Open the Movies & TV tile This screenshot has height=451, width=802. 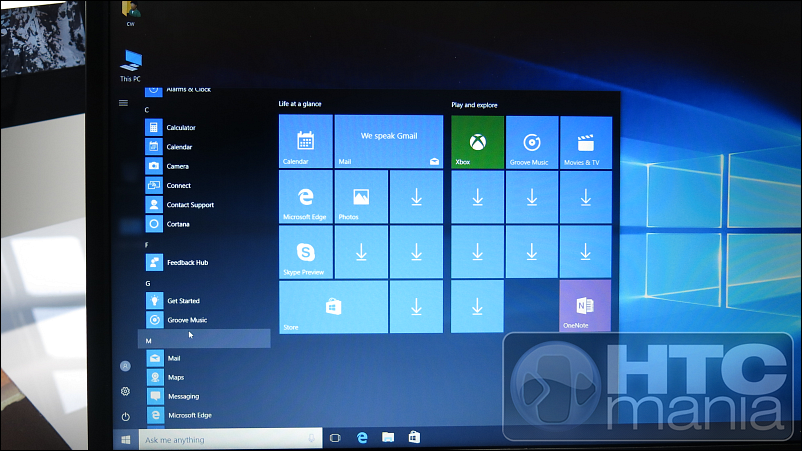pyautogui.click(x=586, y=142)
